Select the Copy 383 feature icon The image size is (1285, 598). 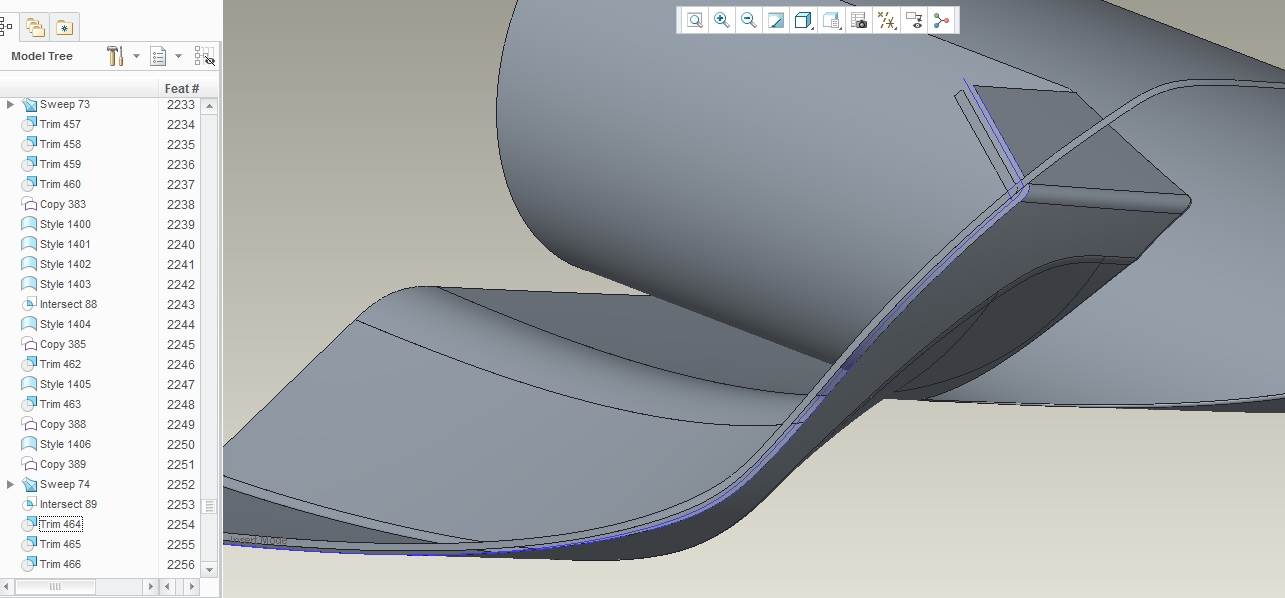click(x=29, y=204)
